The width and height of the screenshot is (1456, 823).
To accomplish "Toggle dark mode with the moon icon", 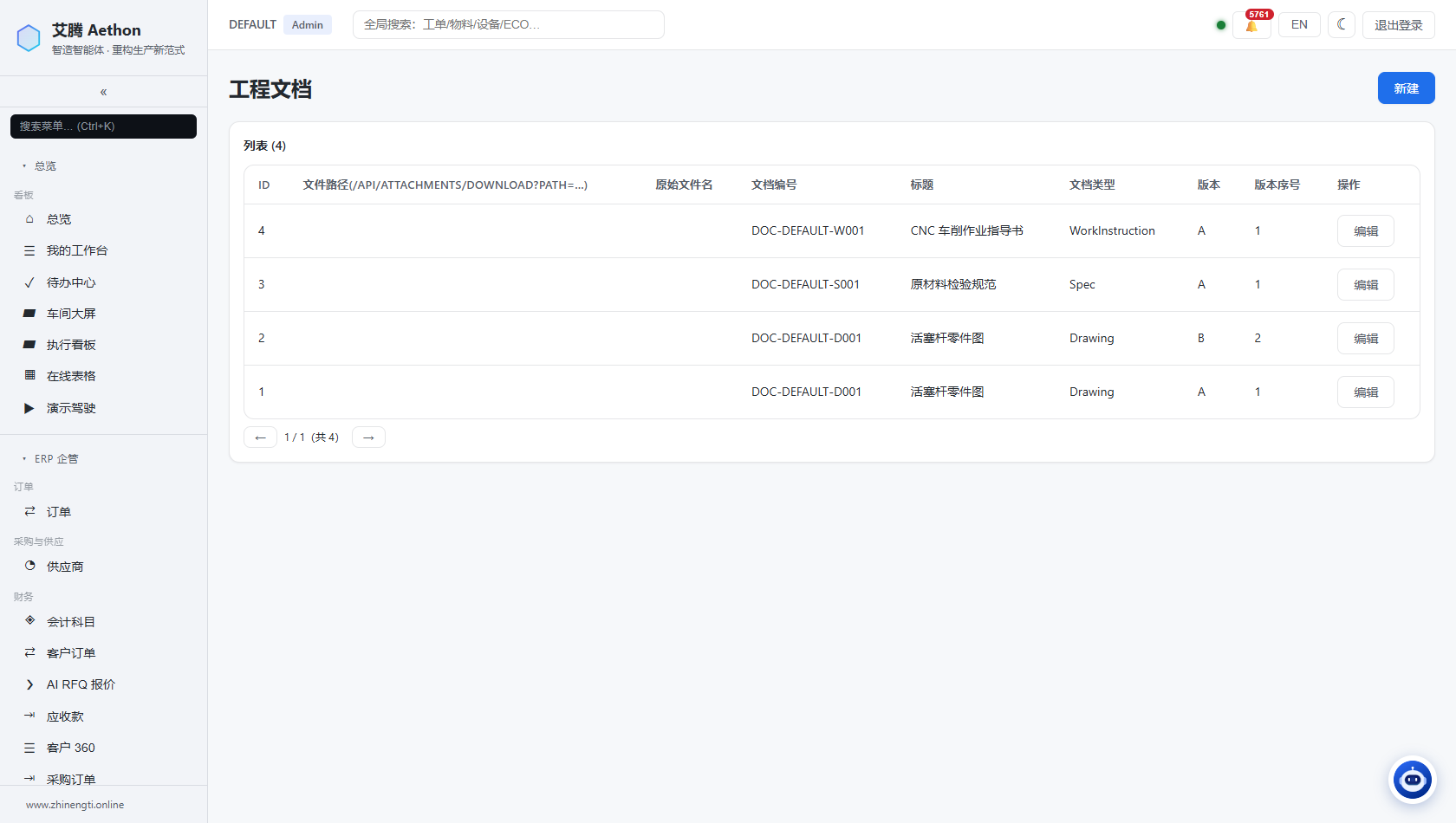I will [1342, 25].
